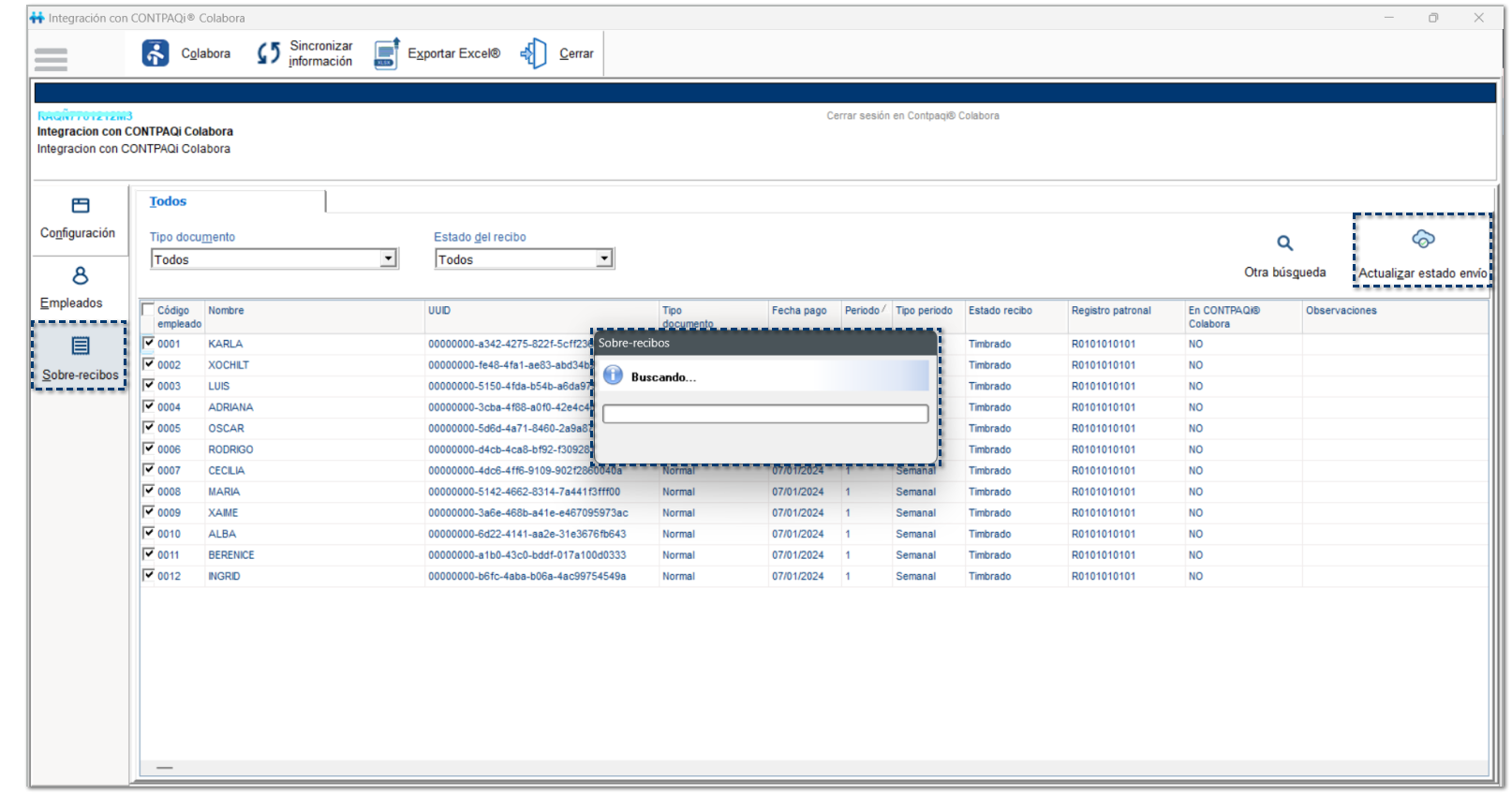The height and width of the screenshot is (795, 1512).
Task: Uncheck the checkbox for employee 0008 MARIA
Action: tap(148, 491)
